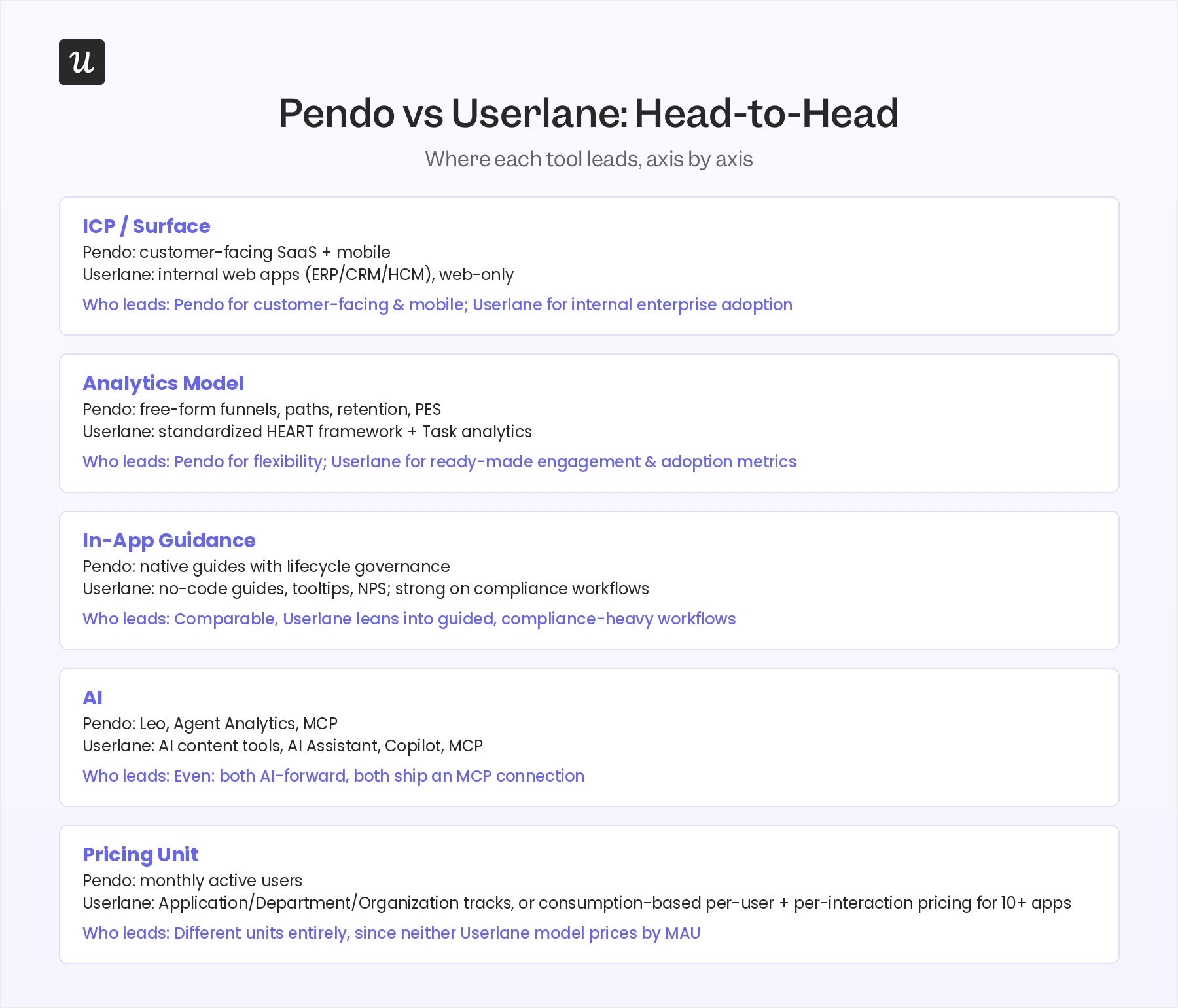Click 'Who leads: Pendo for customer-facing & mobile' line
The width and height of the screenshot is (1178, 1008).
pos(437,304)
